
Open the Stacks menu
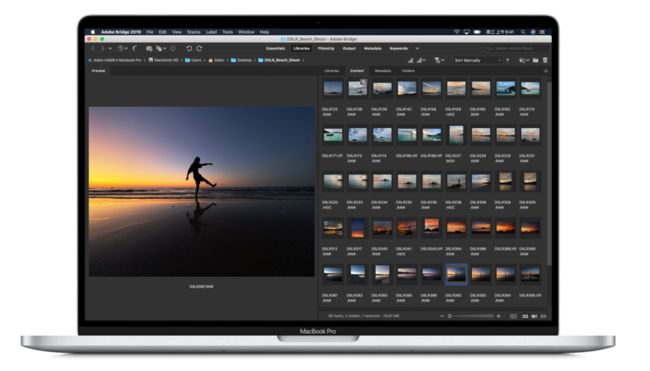194,32
